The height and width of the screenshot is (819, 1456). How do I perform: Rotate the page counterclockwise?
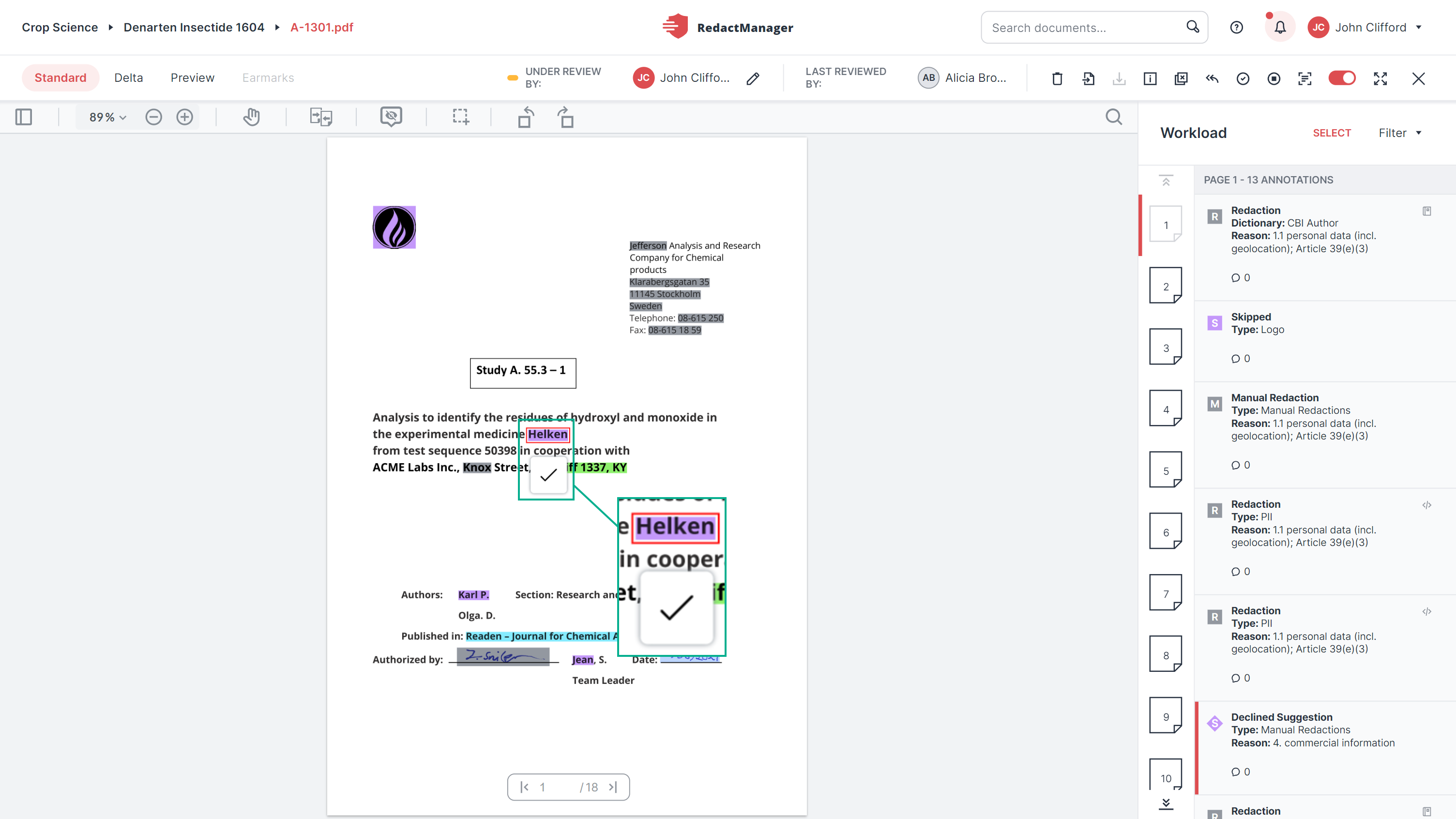click(526, 117)
